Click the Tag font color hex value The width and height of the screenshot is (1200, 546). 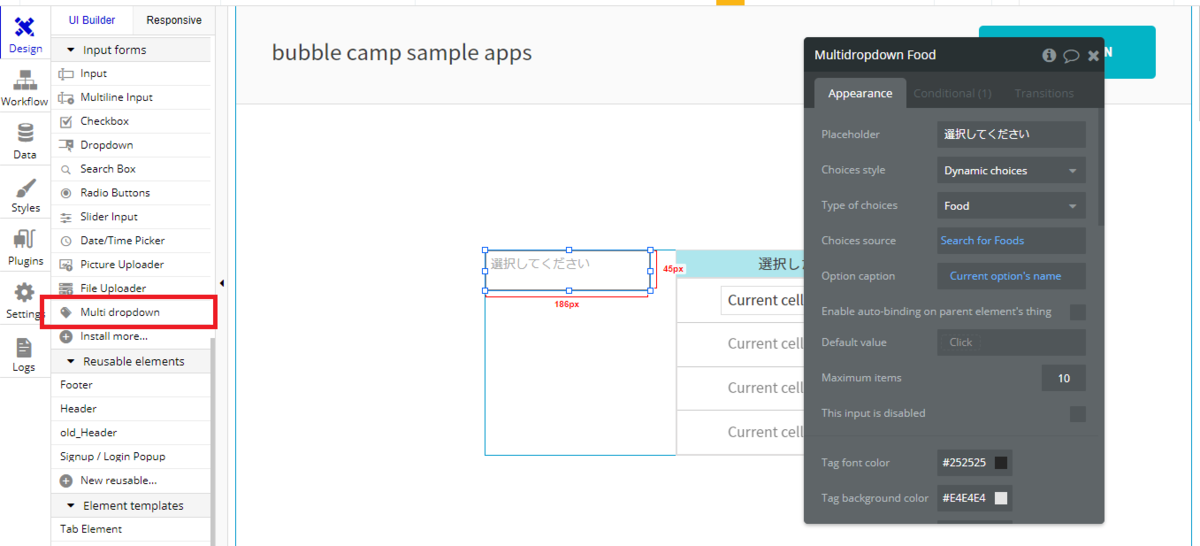[964, 463]
